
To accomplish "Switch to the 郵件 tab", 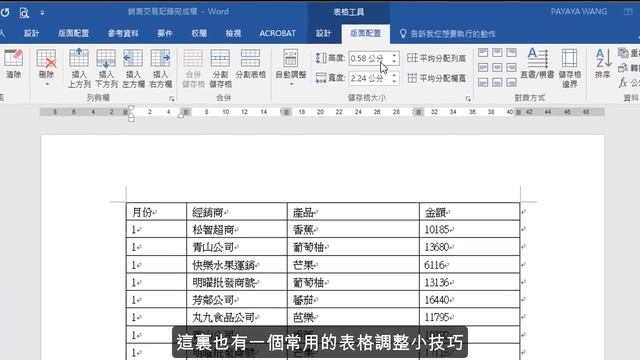I will [165, 33].
